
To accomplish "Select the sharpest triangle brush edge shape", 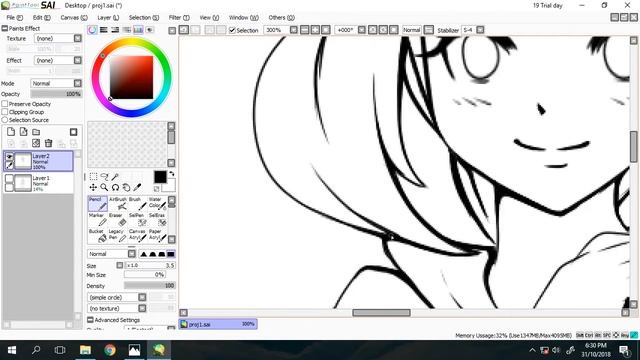I will [143, 254].
